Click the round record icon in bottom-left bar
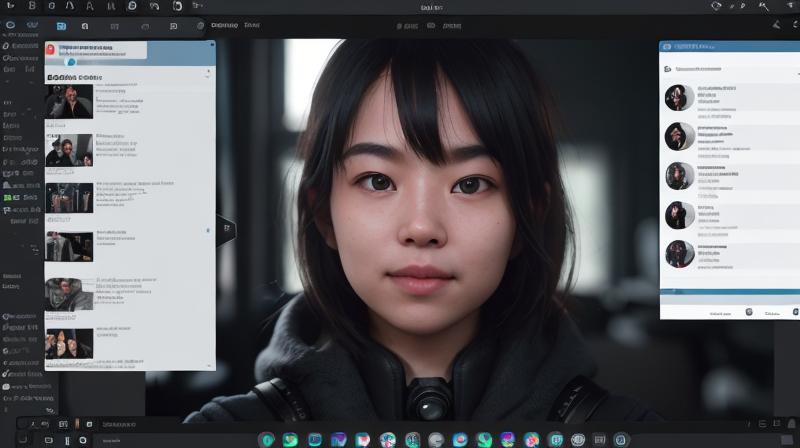 click(83, 440)
